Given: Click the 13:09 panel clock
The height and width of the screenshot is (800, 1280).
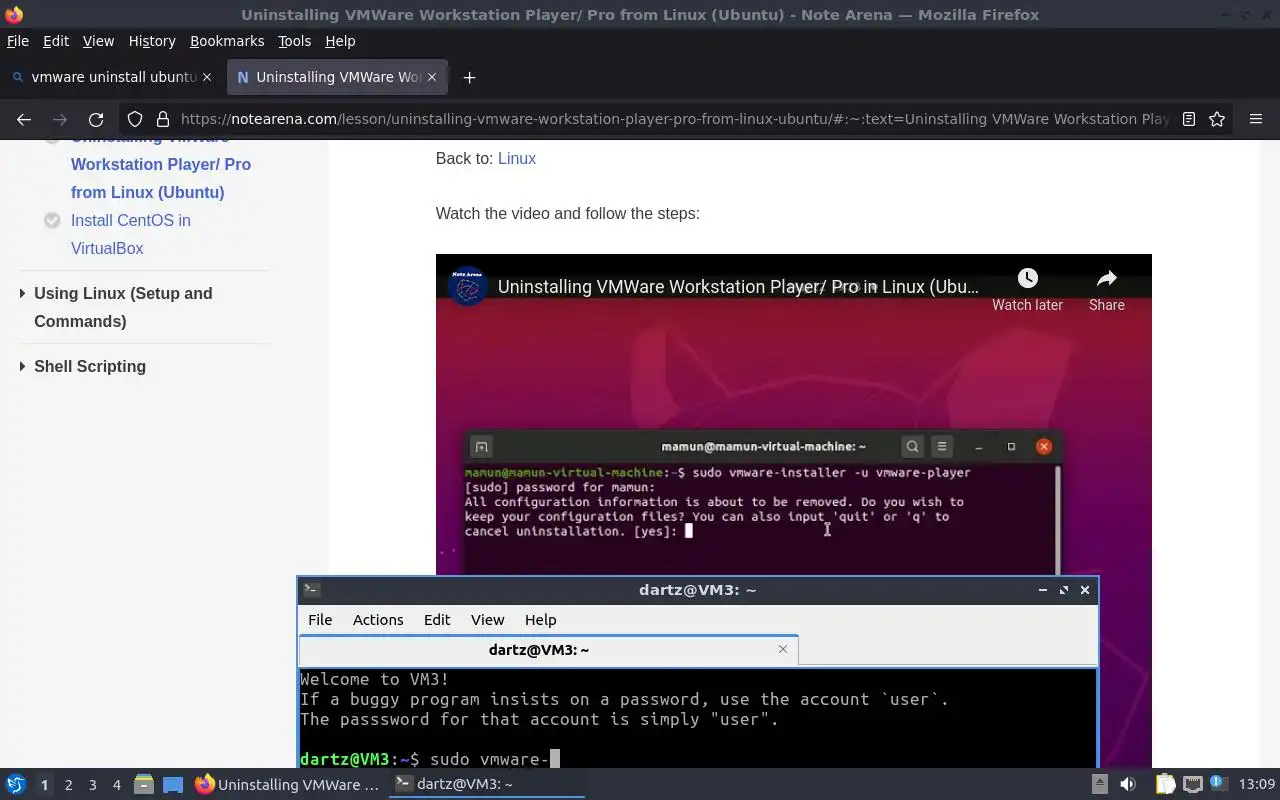Looking at the screenshot, I should 1257,784.
